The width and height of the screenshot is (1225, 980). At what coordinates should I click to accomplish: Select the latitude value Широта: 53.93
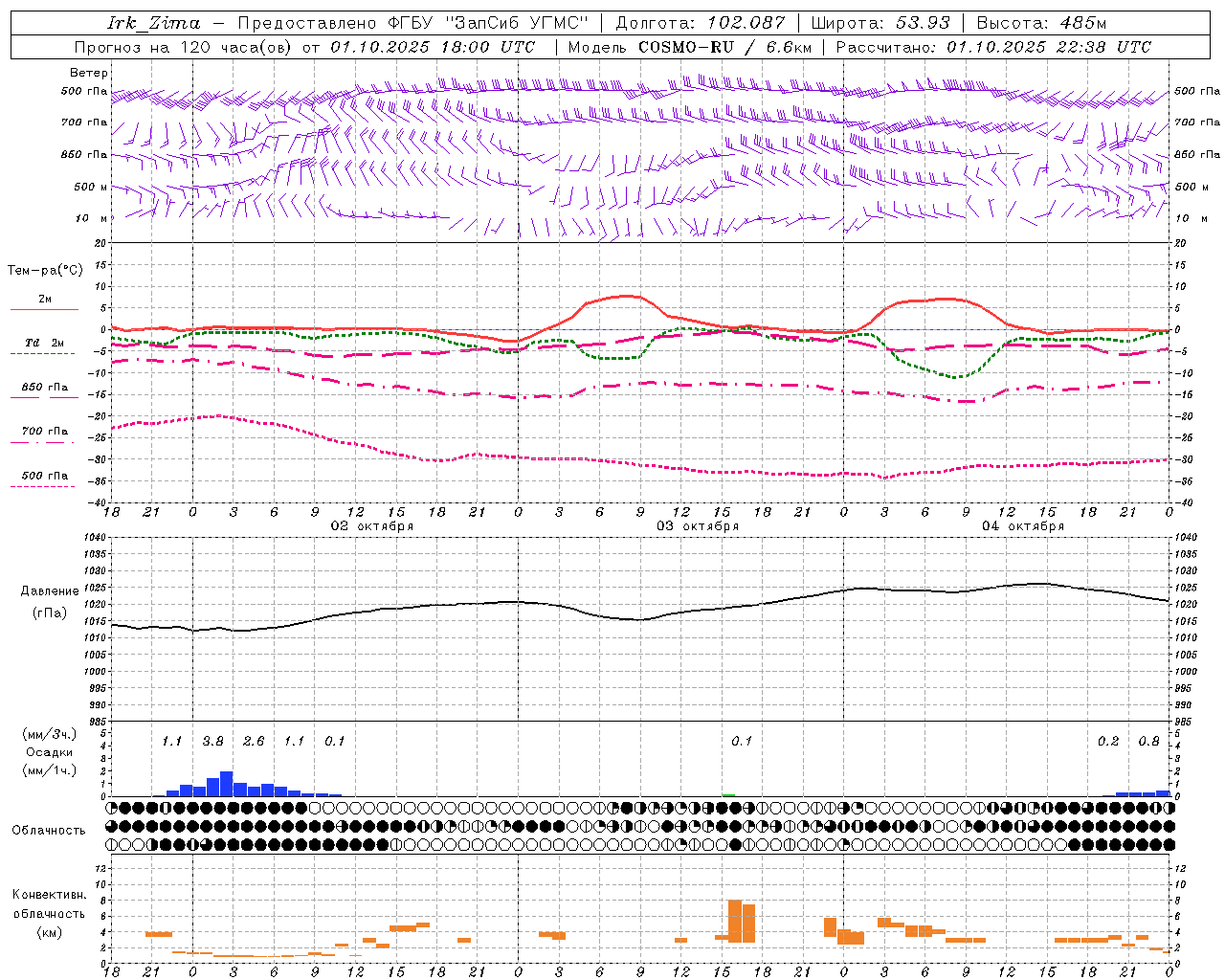880,23
